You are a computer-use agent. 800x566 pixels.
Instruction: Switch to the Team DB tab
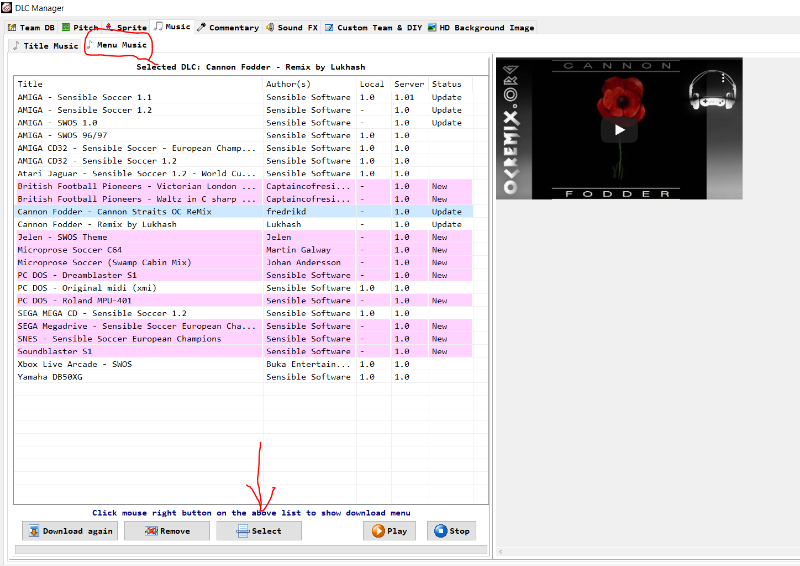pyautogui.click(x=30, y=27)
